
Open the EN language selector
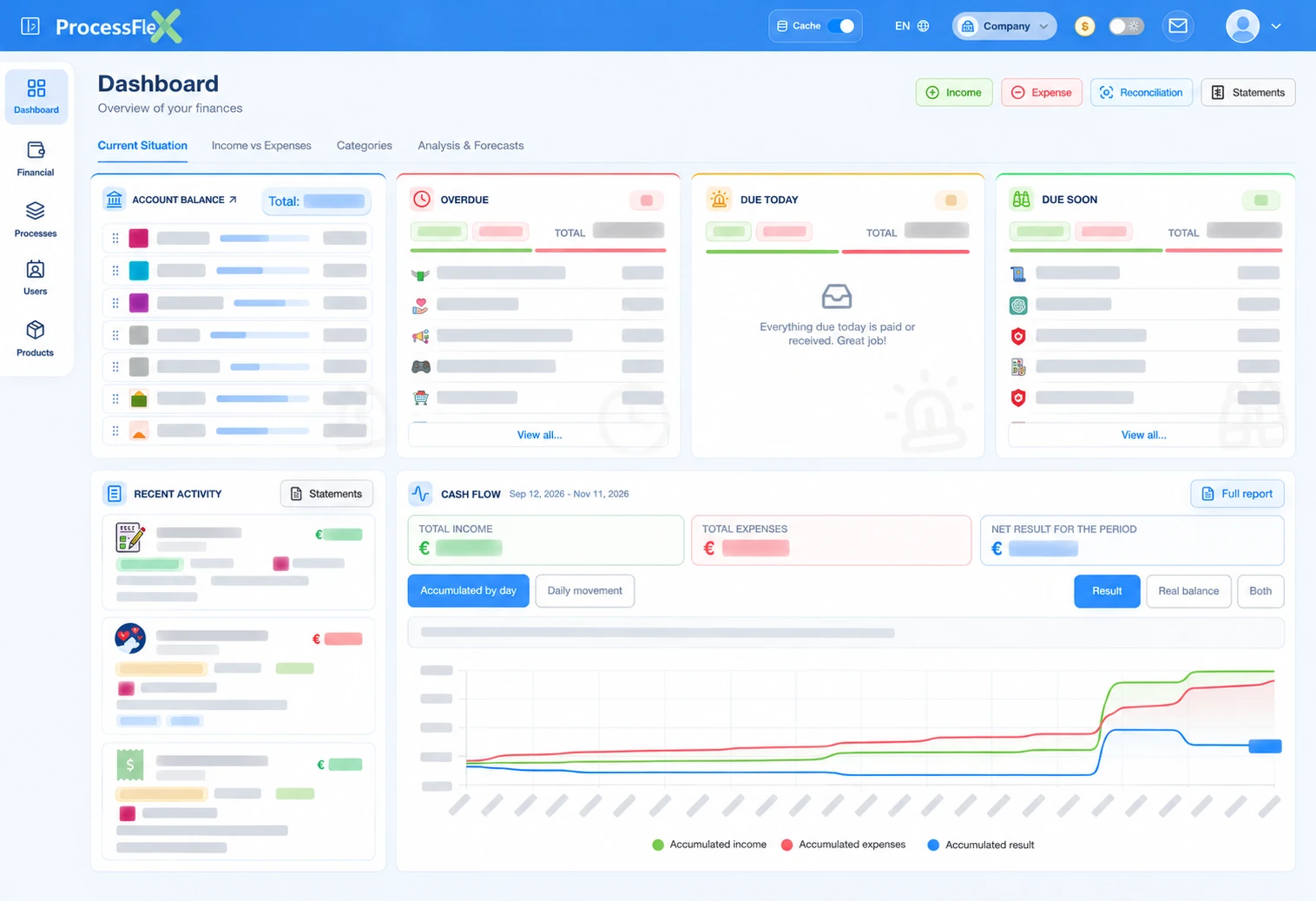point(911,26)
